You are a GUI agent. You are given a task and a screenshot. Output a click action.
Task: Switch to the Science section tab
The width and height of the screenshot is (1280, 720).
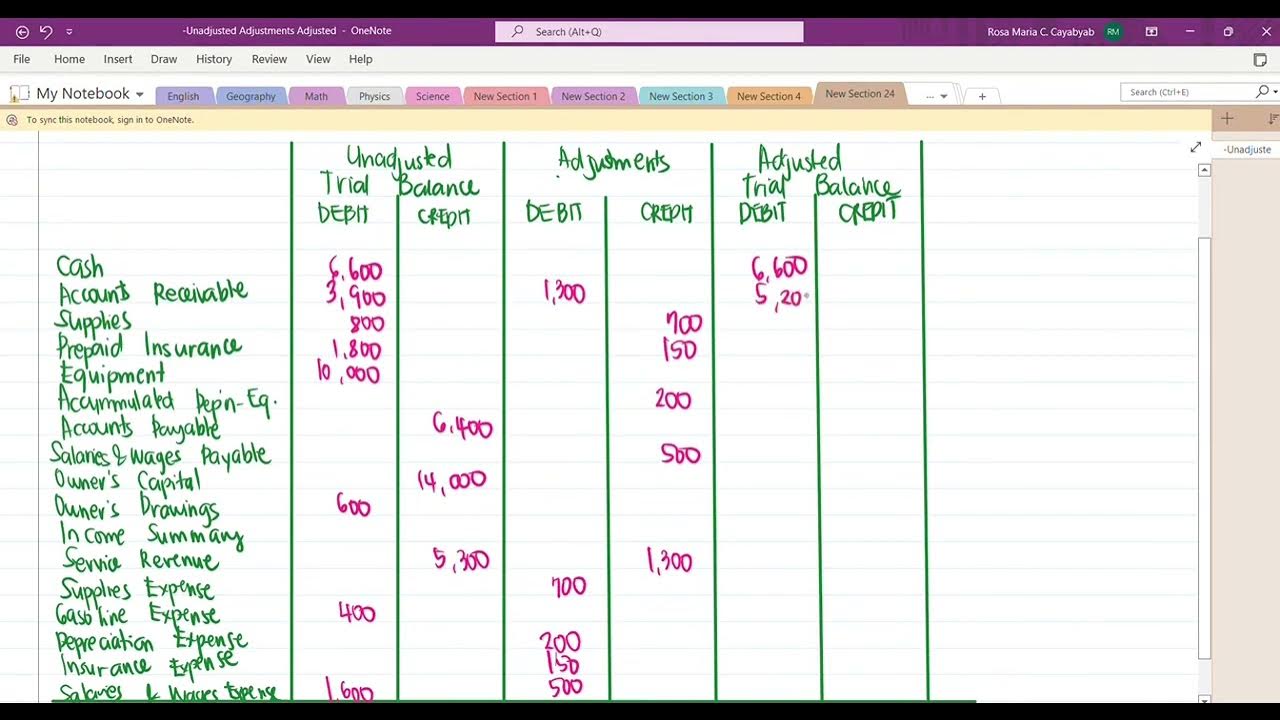(x=432, y=96)
